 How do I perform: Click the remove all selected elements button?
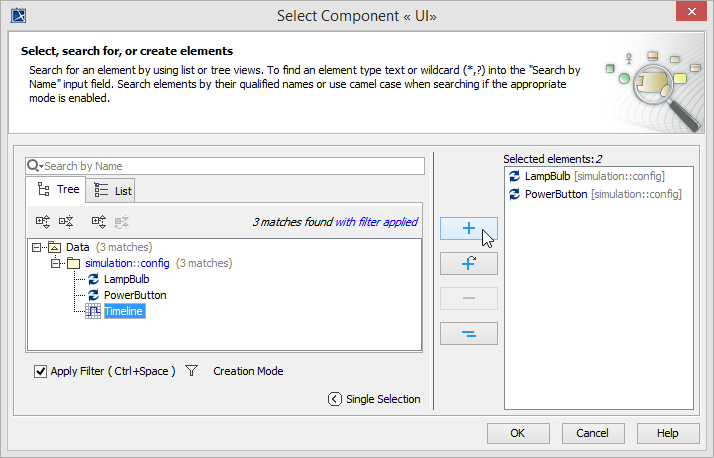[468, 334]
